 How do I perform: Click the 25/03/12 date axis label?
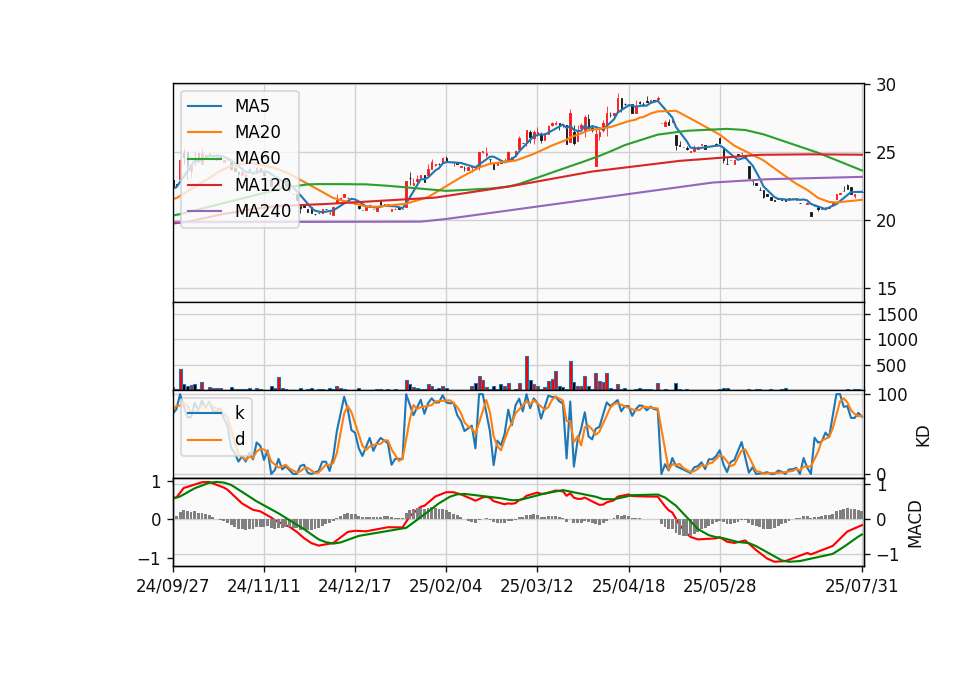537,586
